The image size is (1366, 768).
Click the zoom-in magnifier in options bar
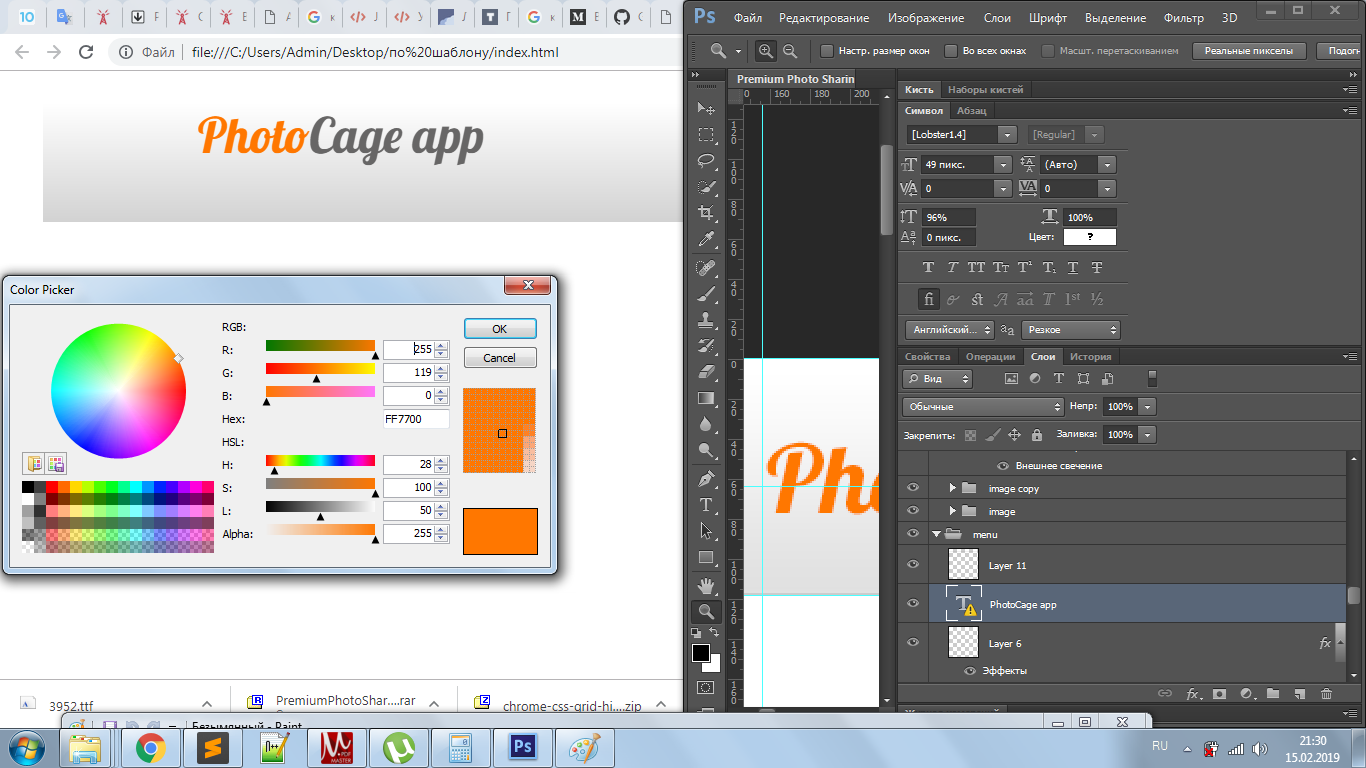click(766, 51)
